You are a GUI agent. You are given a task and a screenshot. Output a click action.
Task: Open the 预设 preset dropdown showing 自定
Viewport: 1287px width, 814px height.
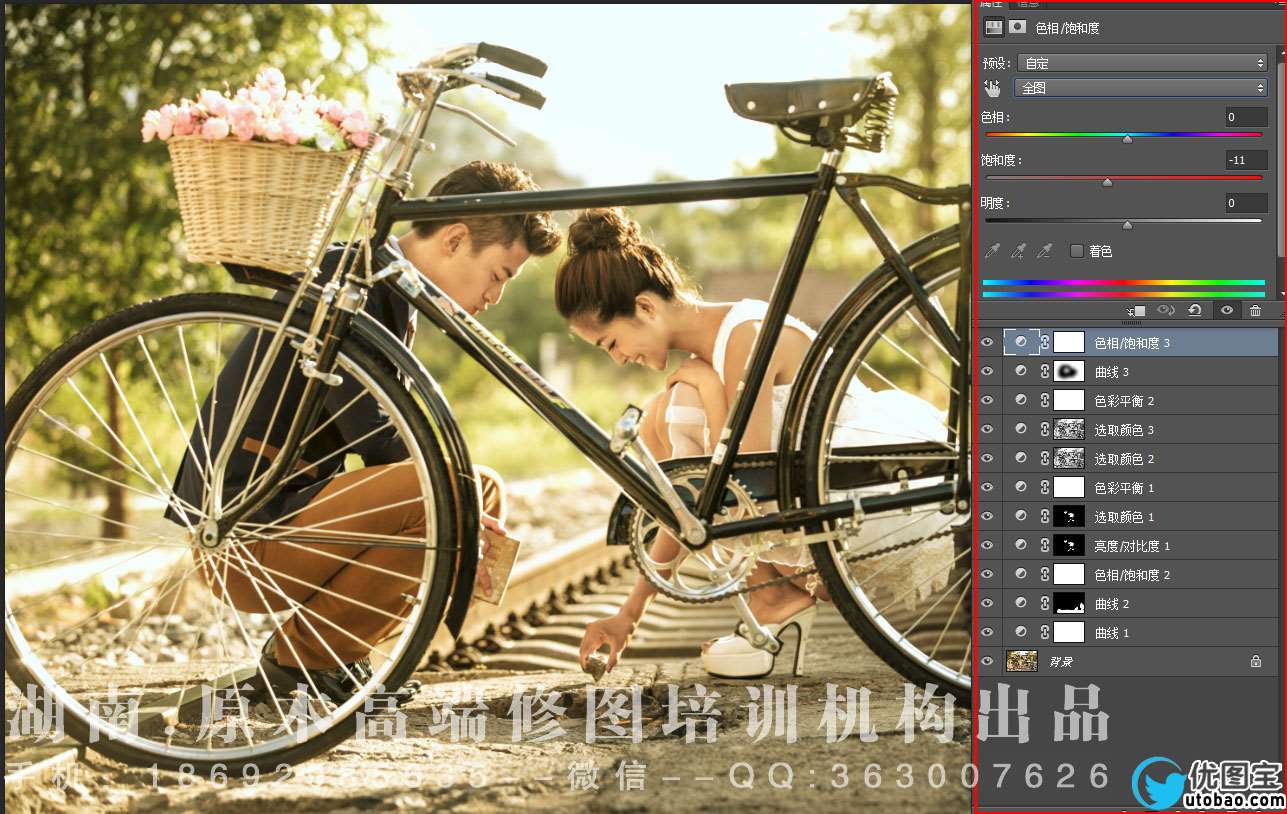(1141, 63)
